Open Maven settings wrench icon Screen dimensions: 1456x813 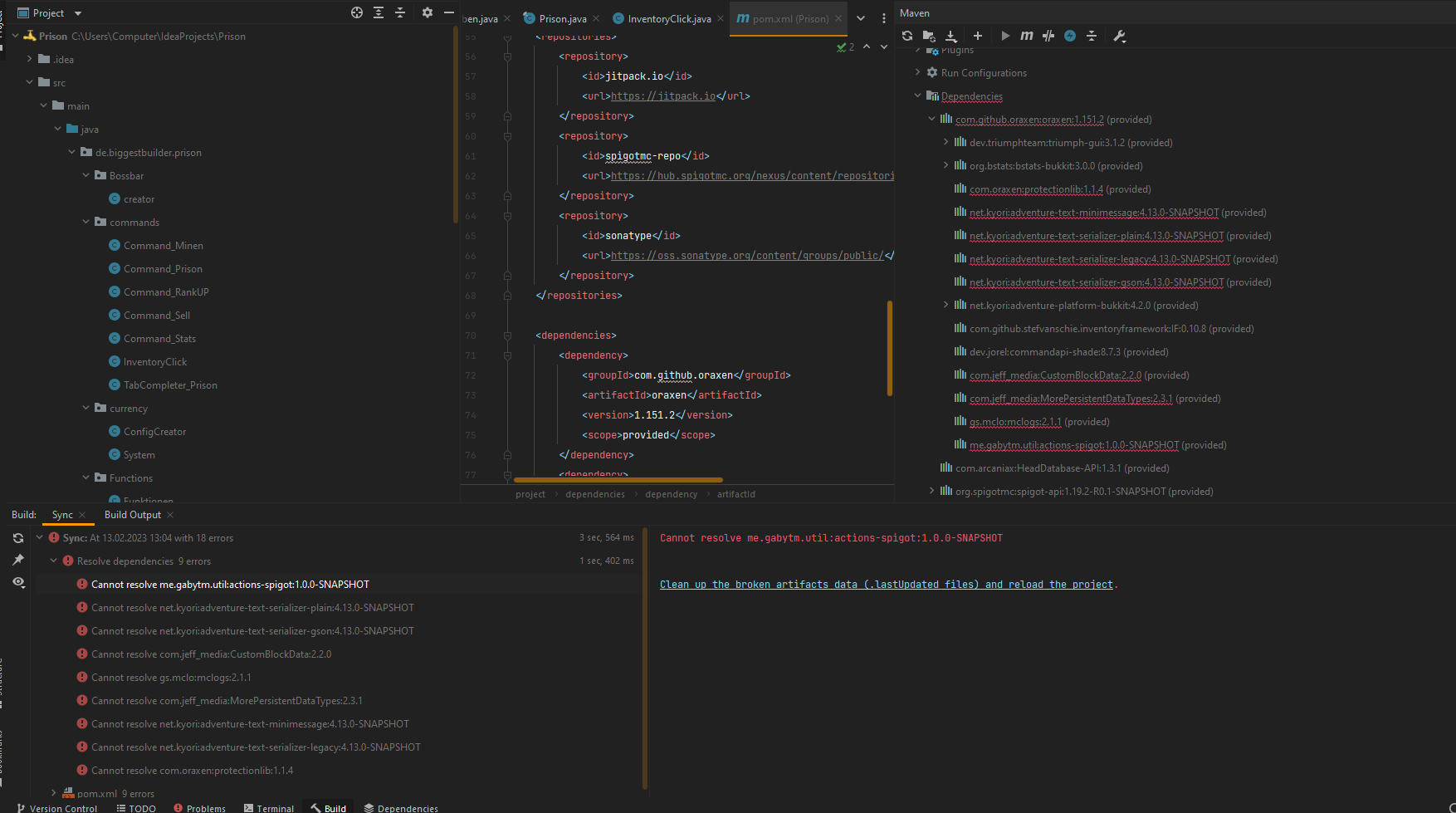pos(1119,36)
